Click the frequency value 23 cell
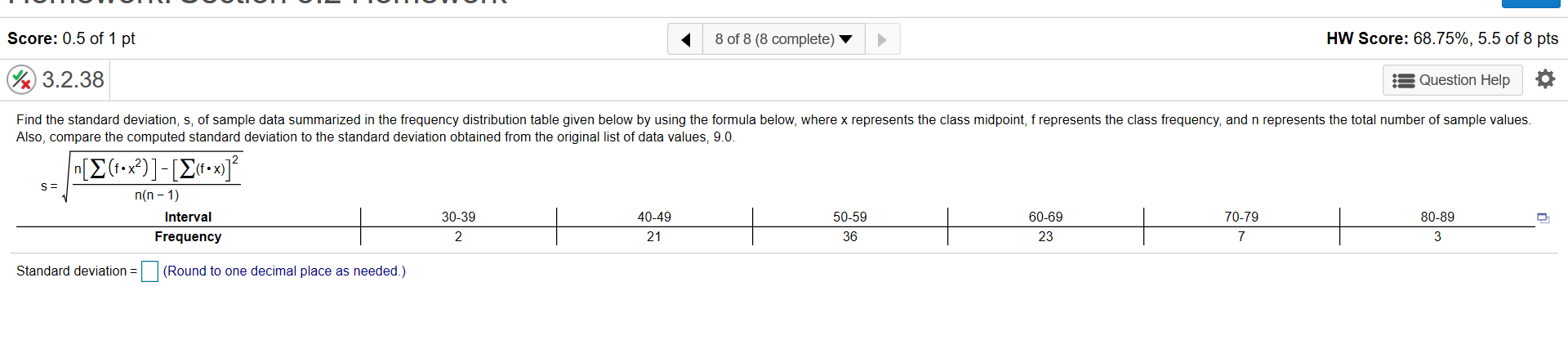This screenshot has width=1568, height=345. click(1045, 236)
